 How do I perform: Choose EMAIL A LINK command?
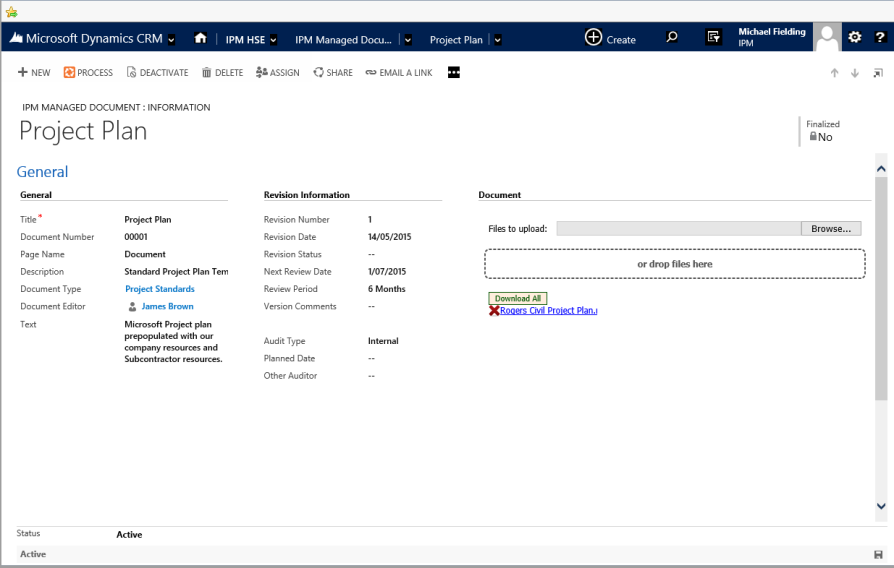pos(399,73)
